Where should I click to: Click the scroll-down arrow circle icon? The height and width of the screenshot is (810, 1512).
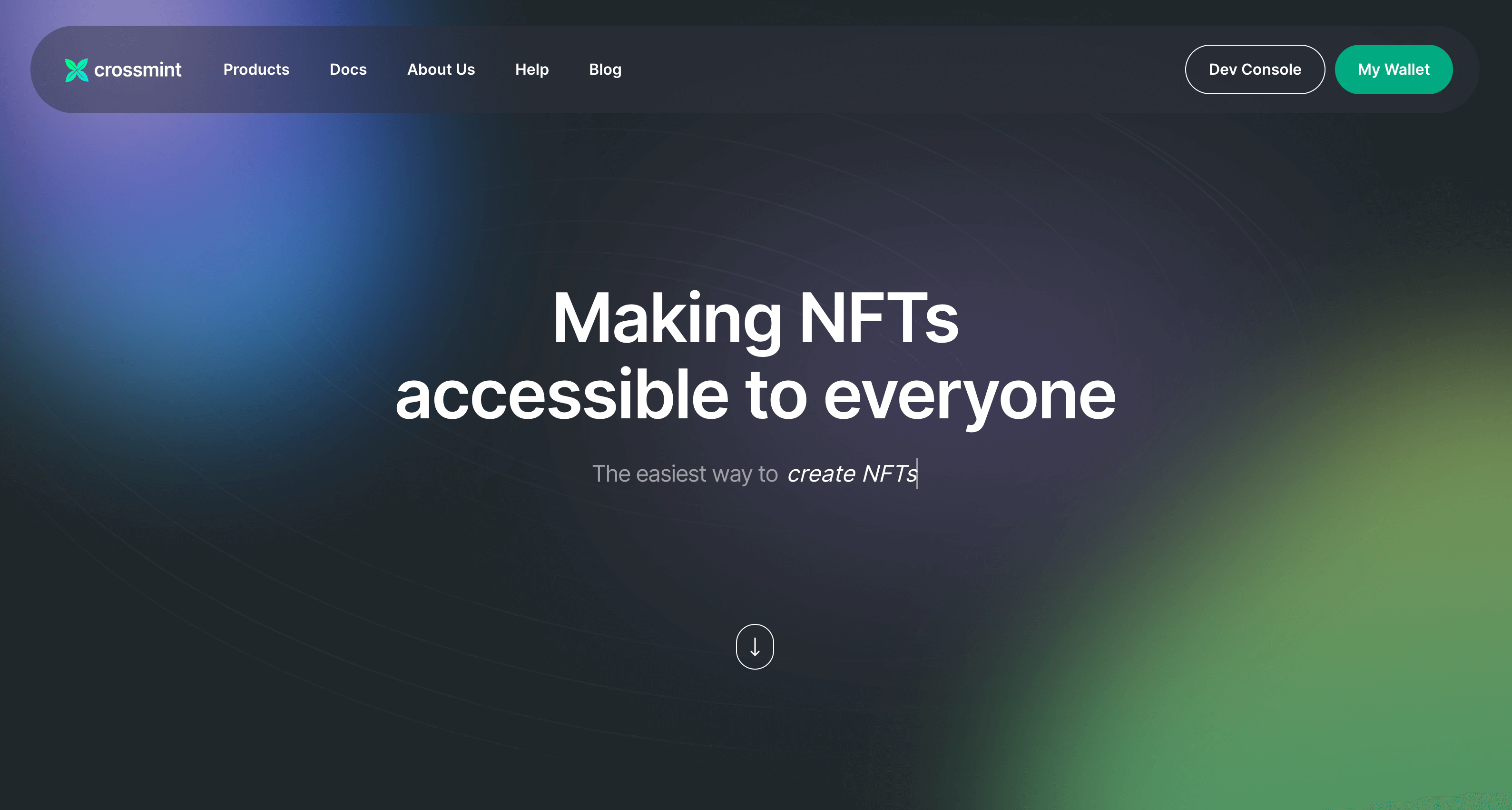point(755,646)
